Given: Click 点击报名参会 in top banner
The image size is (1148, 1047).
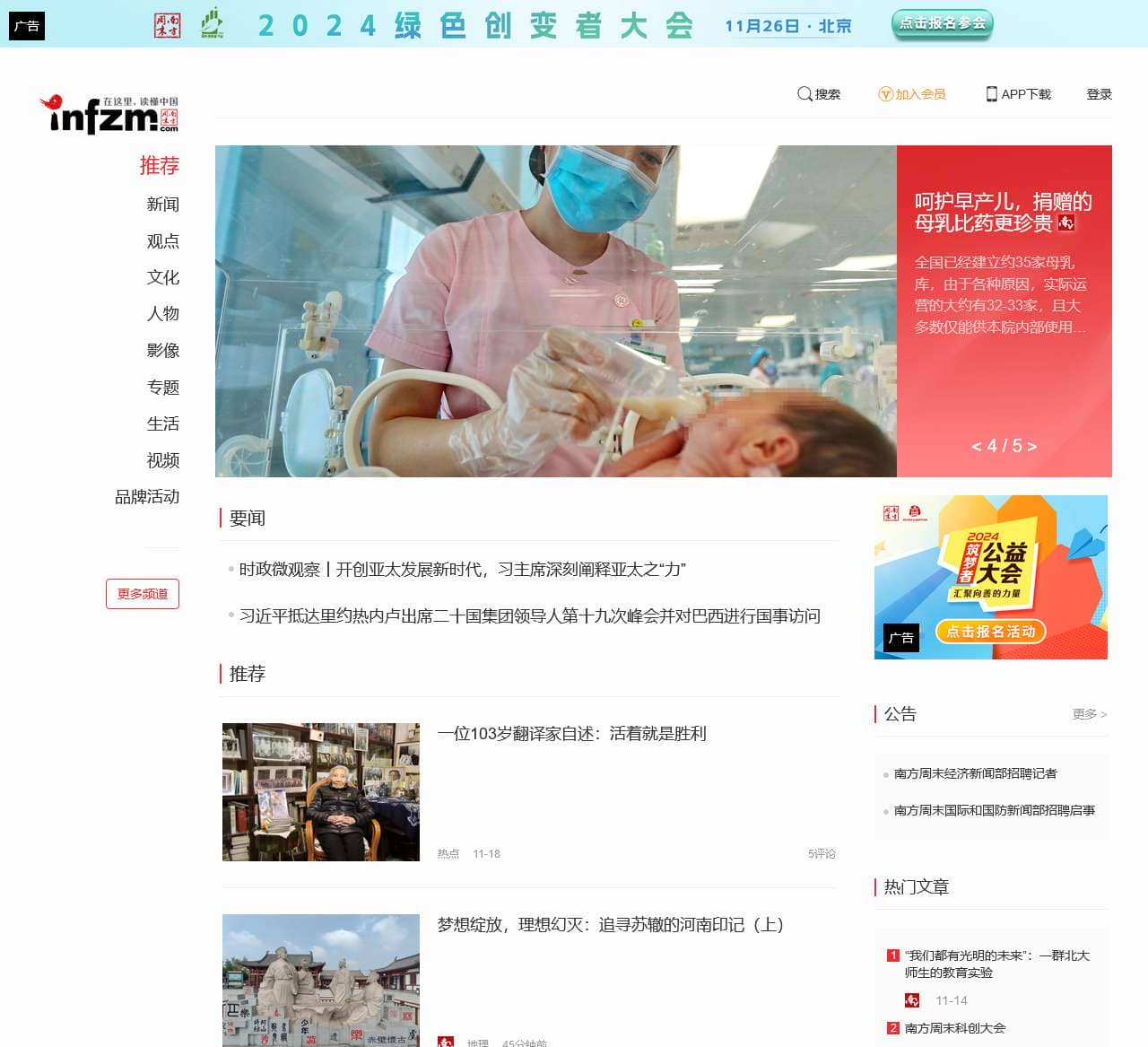Looking at the screenshot, I should [943, 24].
